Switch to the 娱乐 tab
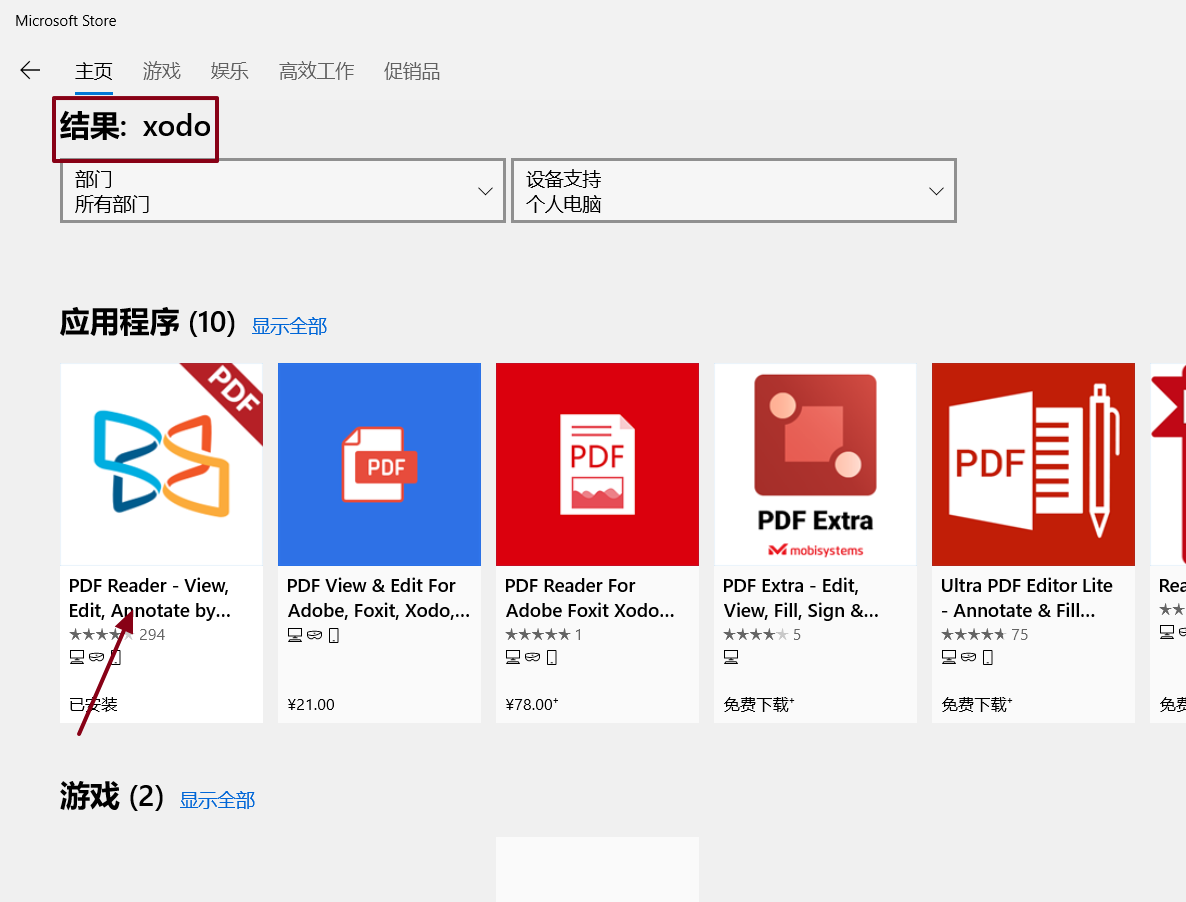 pyautogui.click(x=229, y=71)
